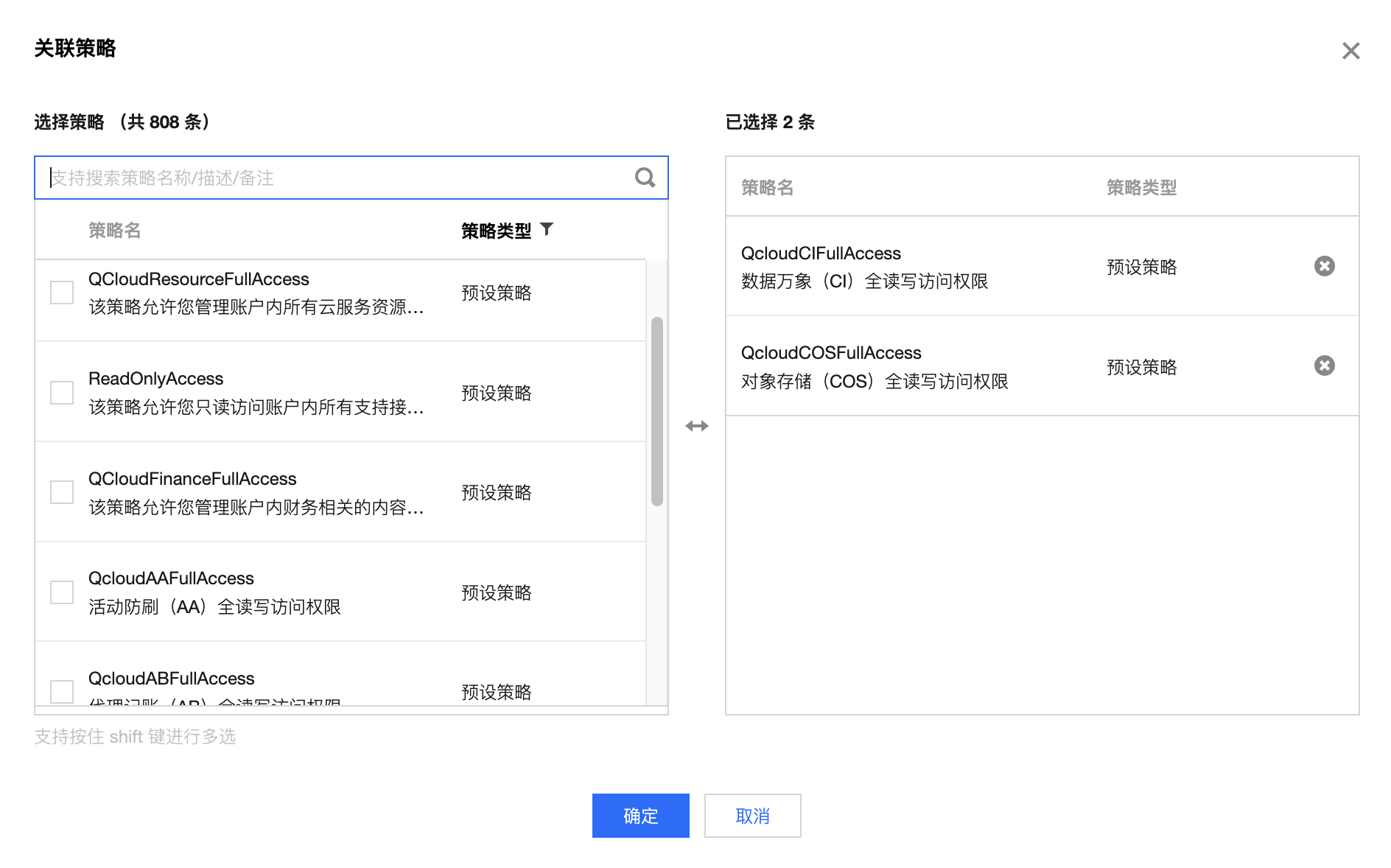Select the QcloudAAFullAccess policy name
The width and height of the screenshot is (1391, 868).
171,578
